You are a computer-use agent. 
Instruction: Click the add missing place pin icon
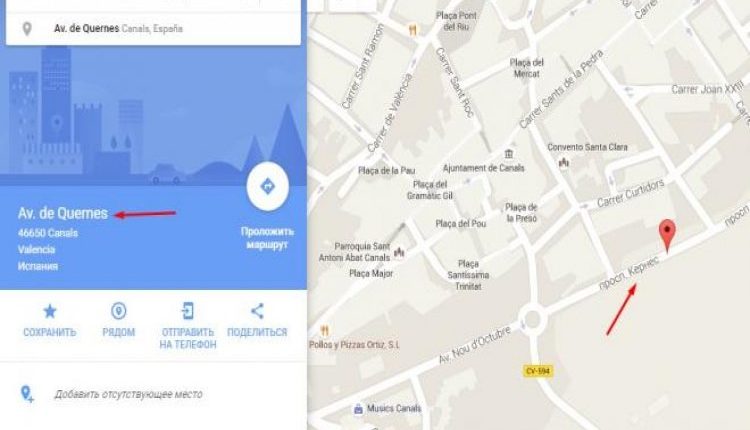click(27, 394)
